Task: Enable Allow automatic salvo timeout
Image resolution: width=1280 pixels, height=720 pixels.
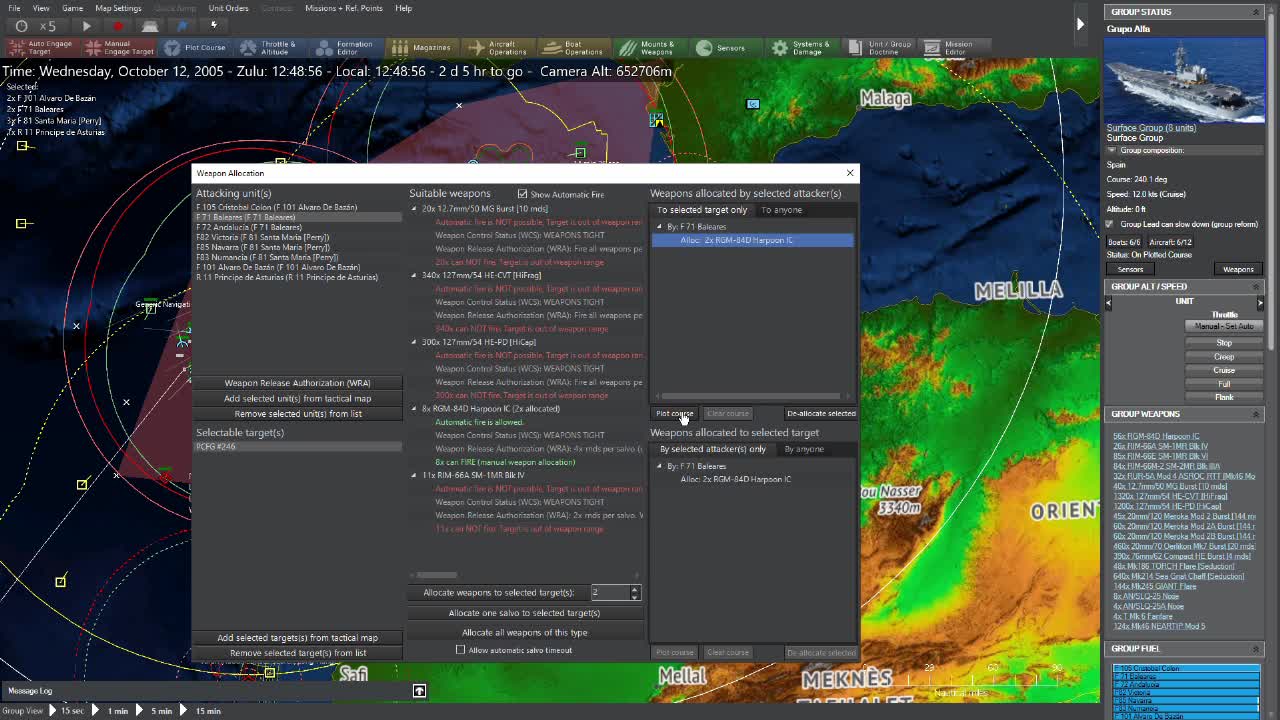Action: pyautogui.click(x=460, y=650)
